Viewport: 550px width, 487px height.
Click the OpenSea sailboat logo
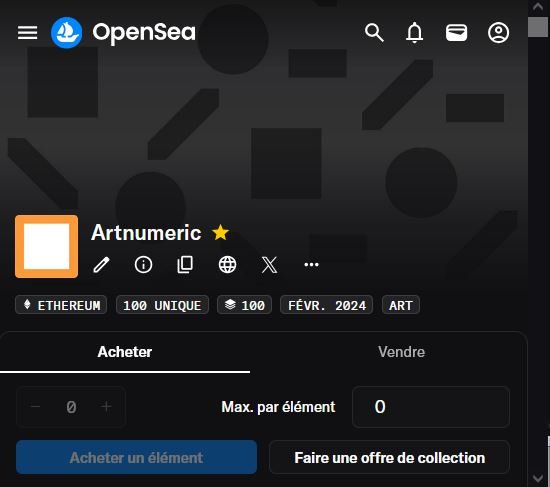point(67,33)
